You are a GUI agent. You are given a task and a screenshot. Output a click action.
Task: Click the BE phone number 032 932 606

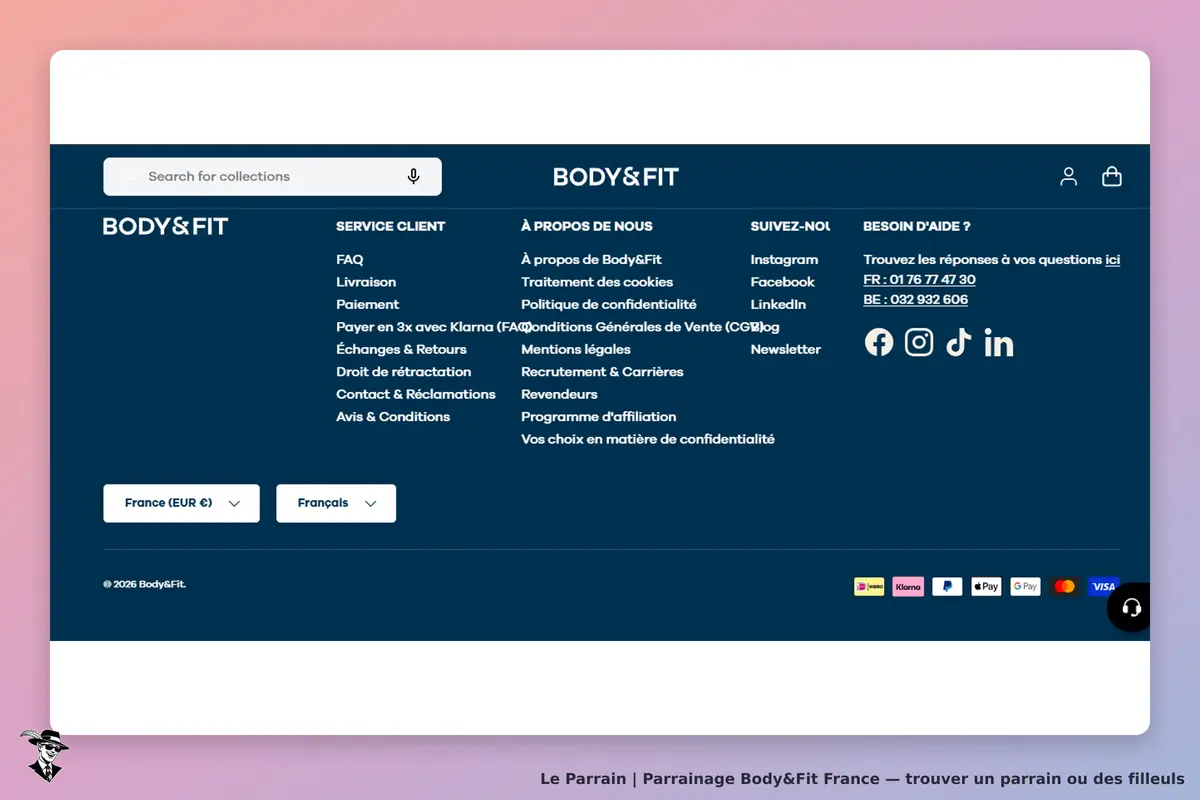(x=916, y=300)
